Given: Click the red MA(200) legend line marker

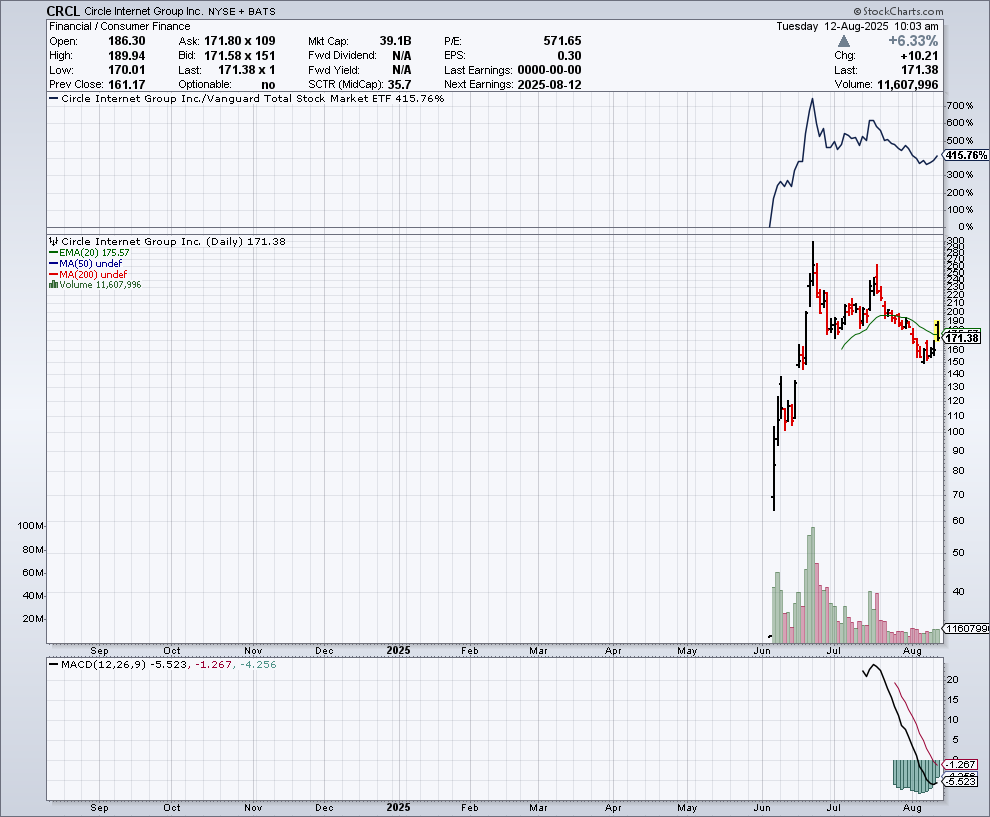Looking at the screenshot, I should 54,275.
